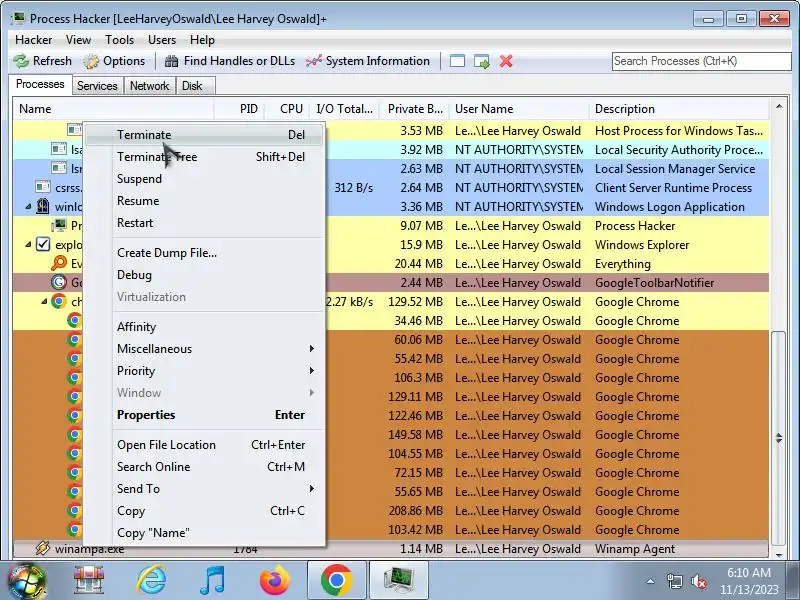
Task: Sort by Description column header
Action: [x=679, y=109]
